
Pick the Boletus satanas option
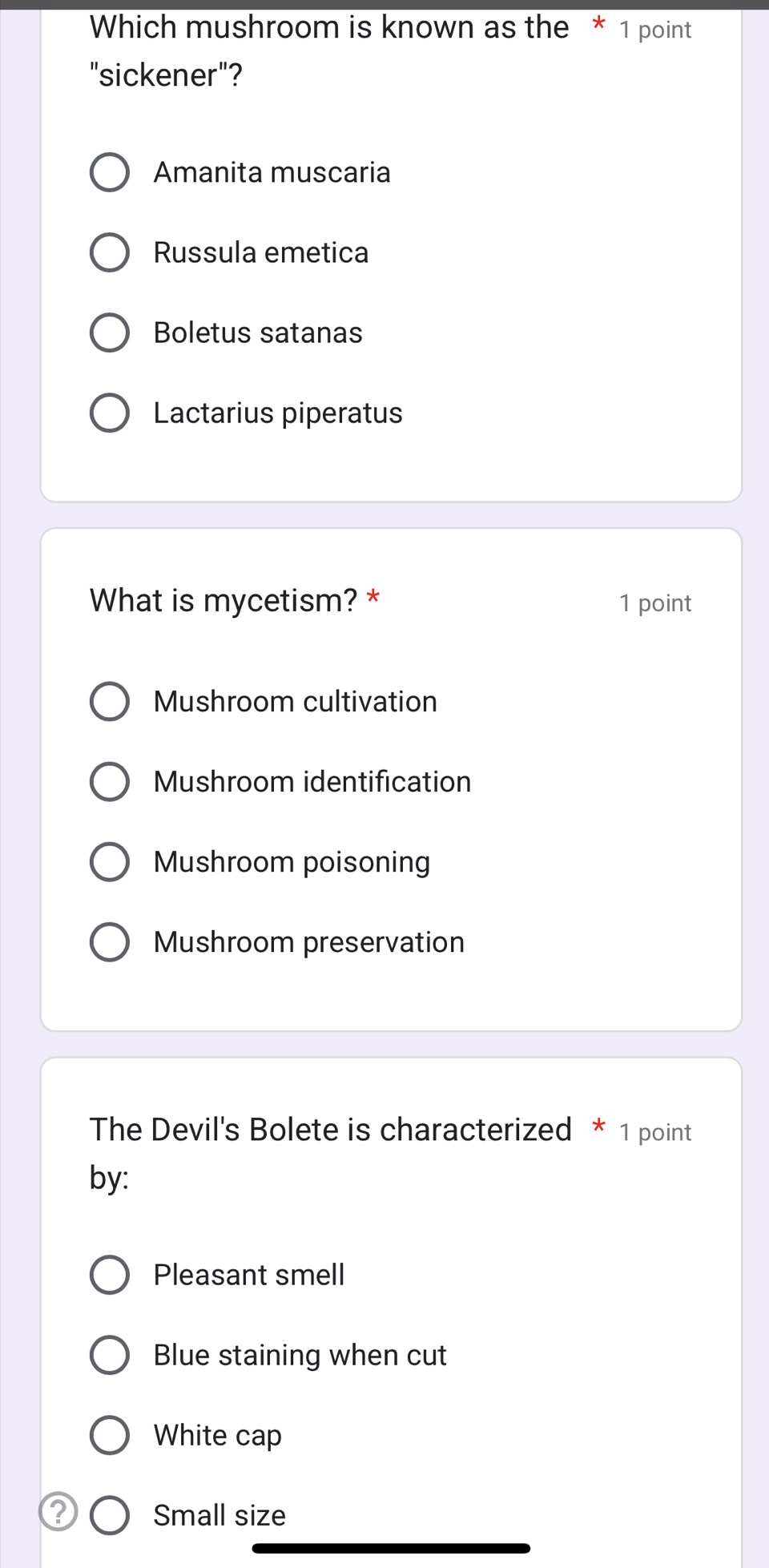110,333
